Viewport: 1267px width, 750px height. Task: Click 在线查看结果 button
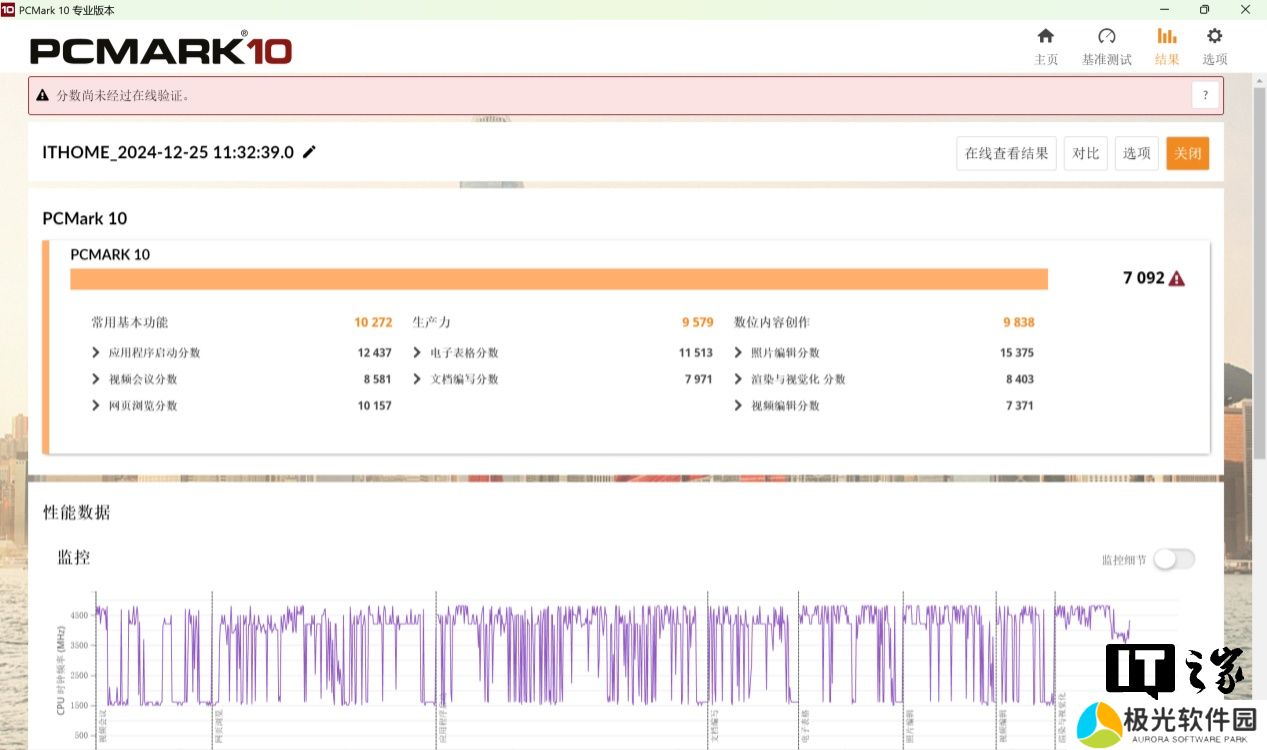click(1006, 153)
